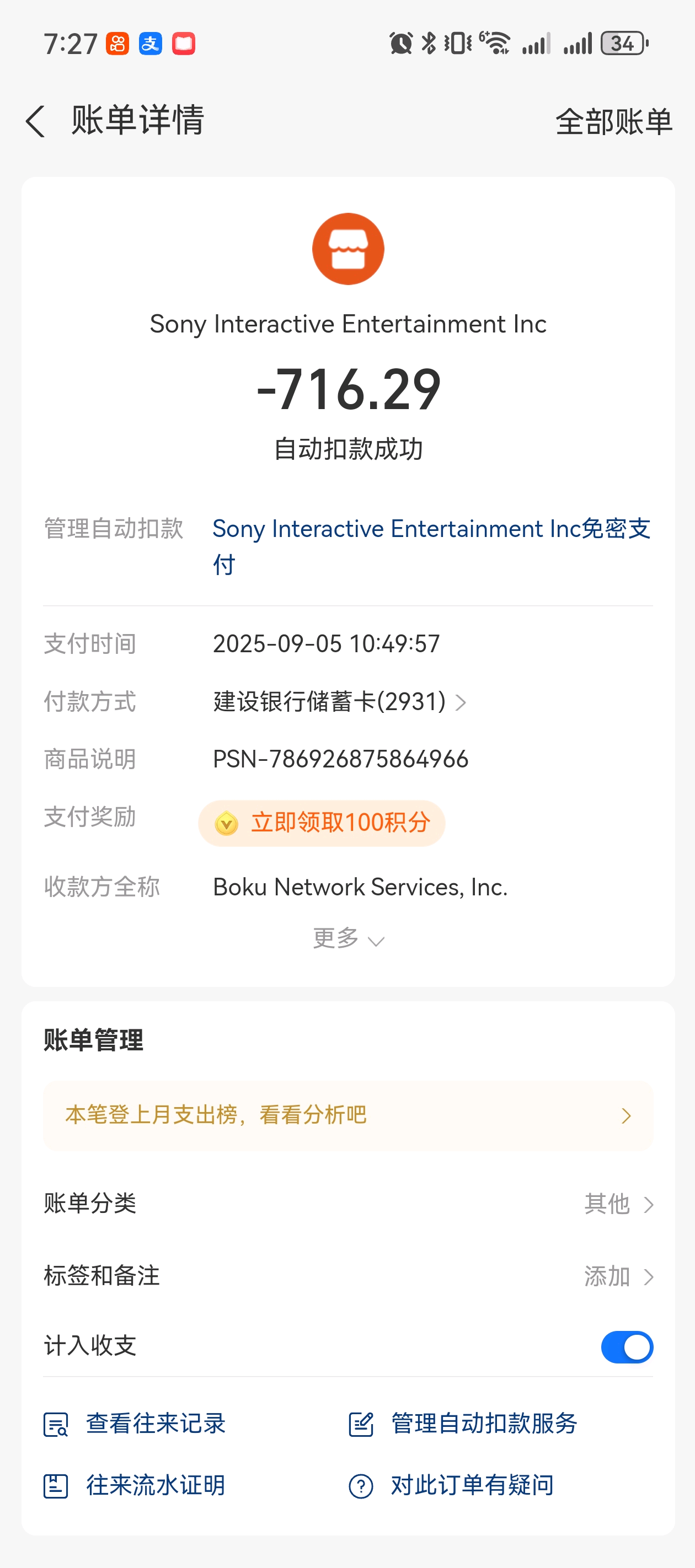Screen dimensions: 695x1568
Task: Tap the orange merchant shop icon
Action: pyautogui.click(x=348, y=249)
